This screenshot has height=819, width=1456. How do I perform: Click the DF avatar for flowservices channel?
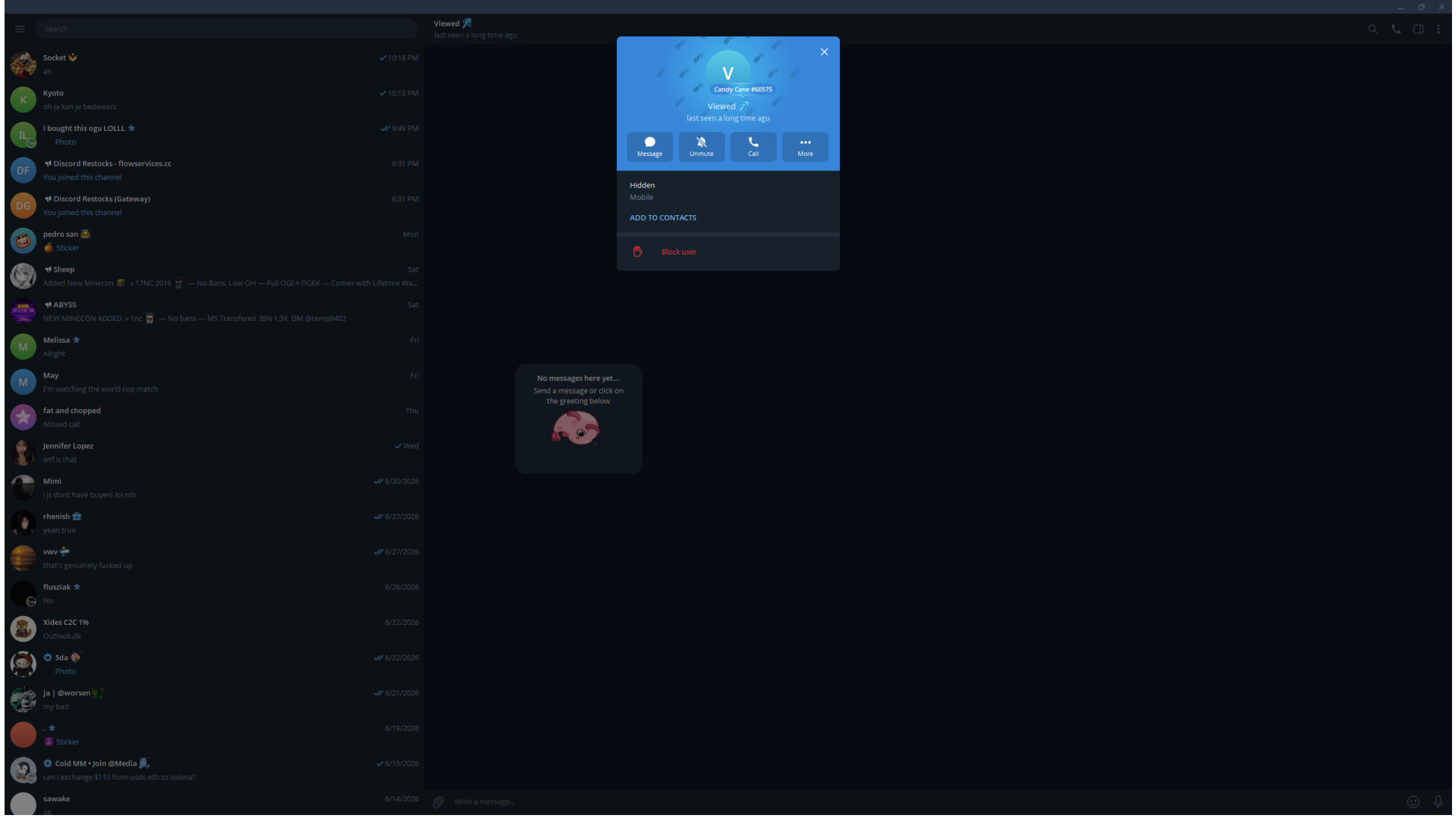(23, 170)
